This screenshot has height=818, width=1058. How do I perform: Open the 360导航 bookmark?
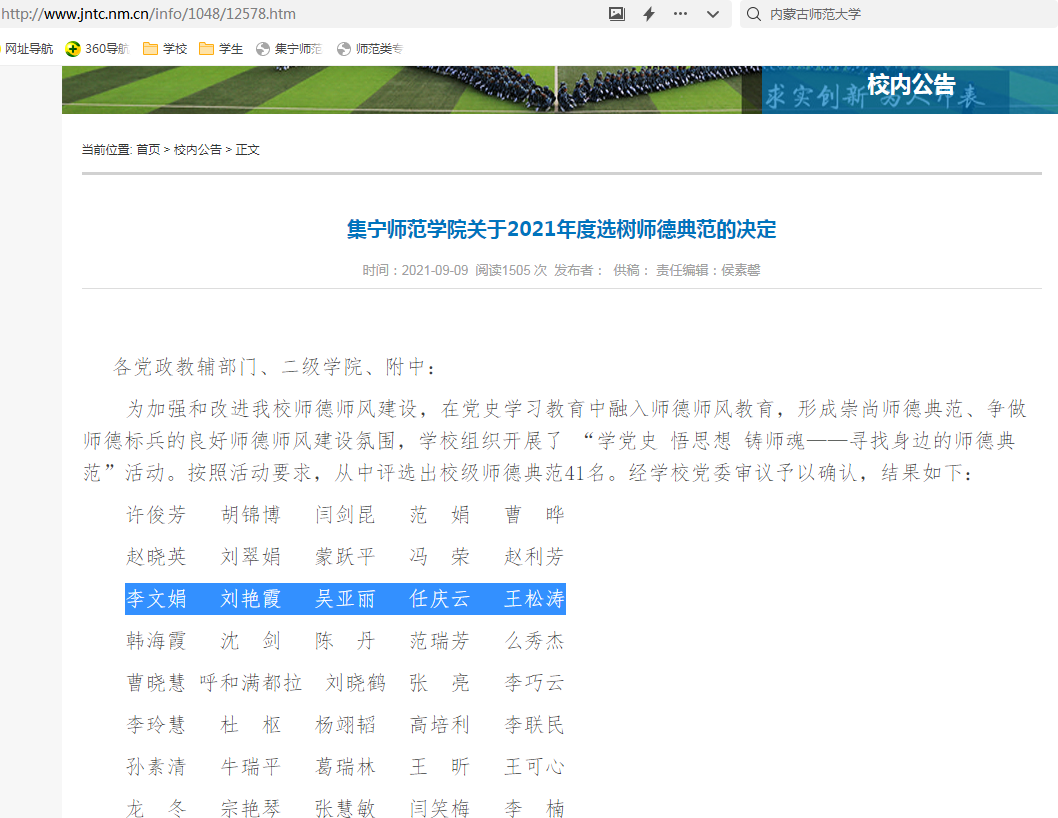point(97,49)
